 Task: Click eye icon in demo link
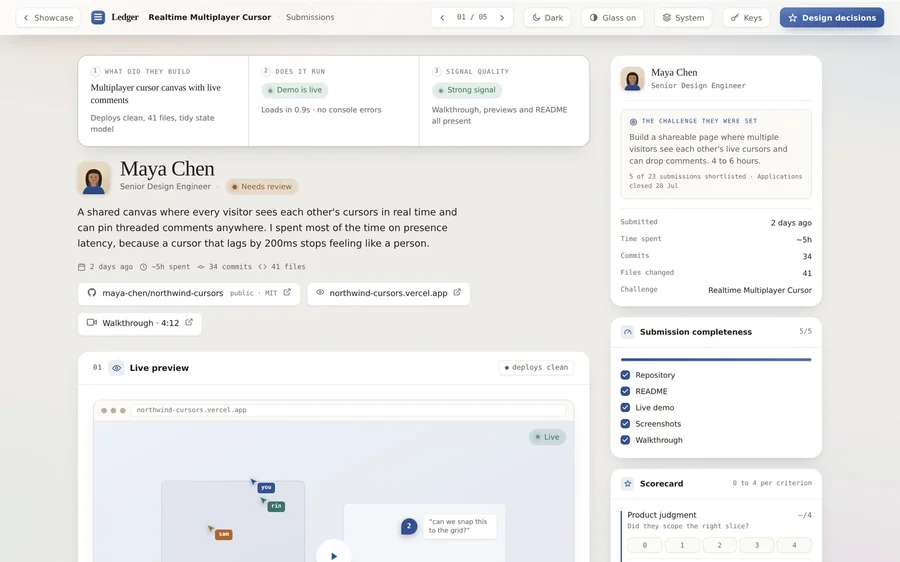[320, 292]
